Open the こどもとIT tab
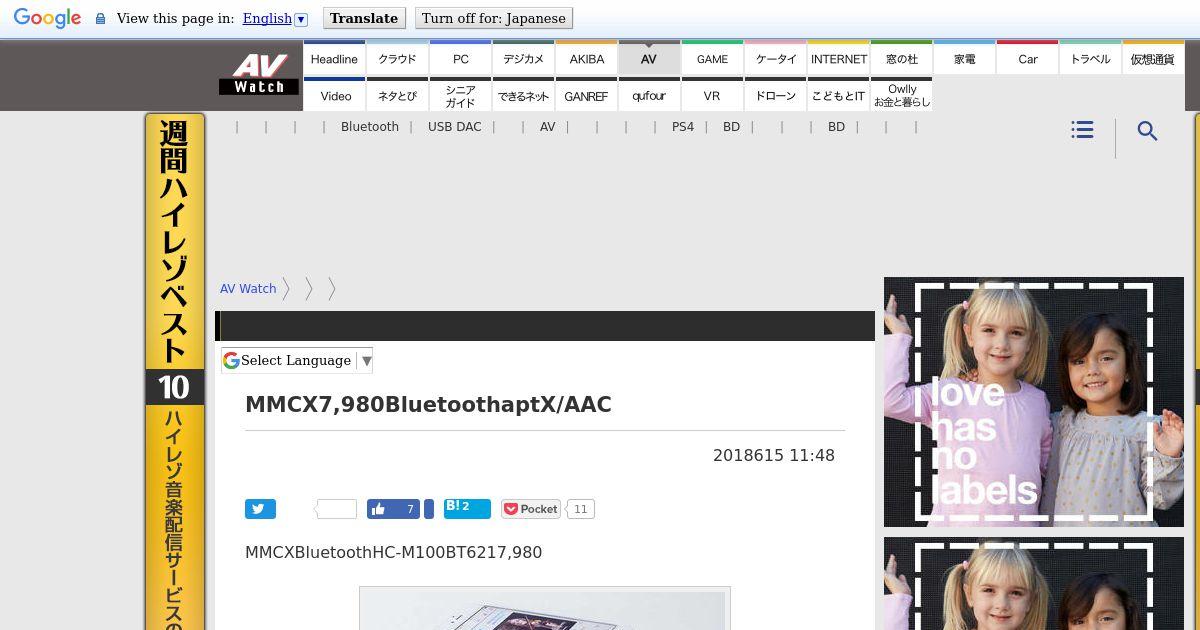 pos(838,95)
